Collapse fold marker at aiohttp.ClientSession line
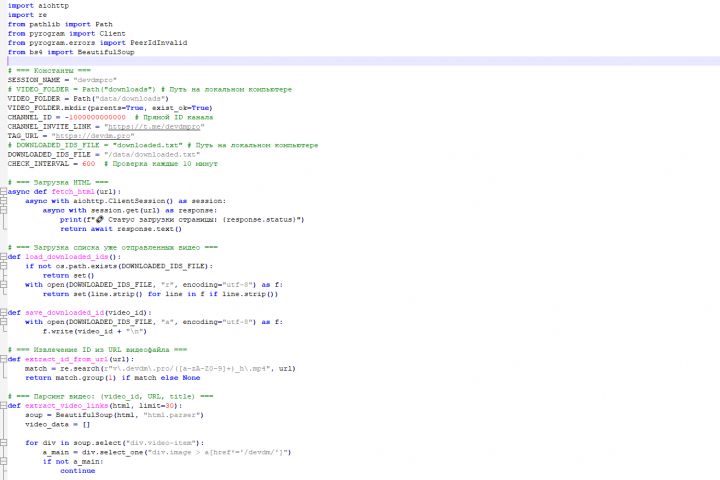The height and width of the screenshot is (480, 720). coord(4,201)
